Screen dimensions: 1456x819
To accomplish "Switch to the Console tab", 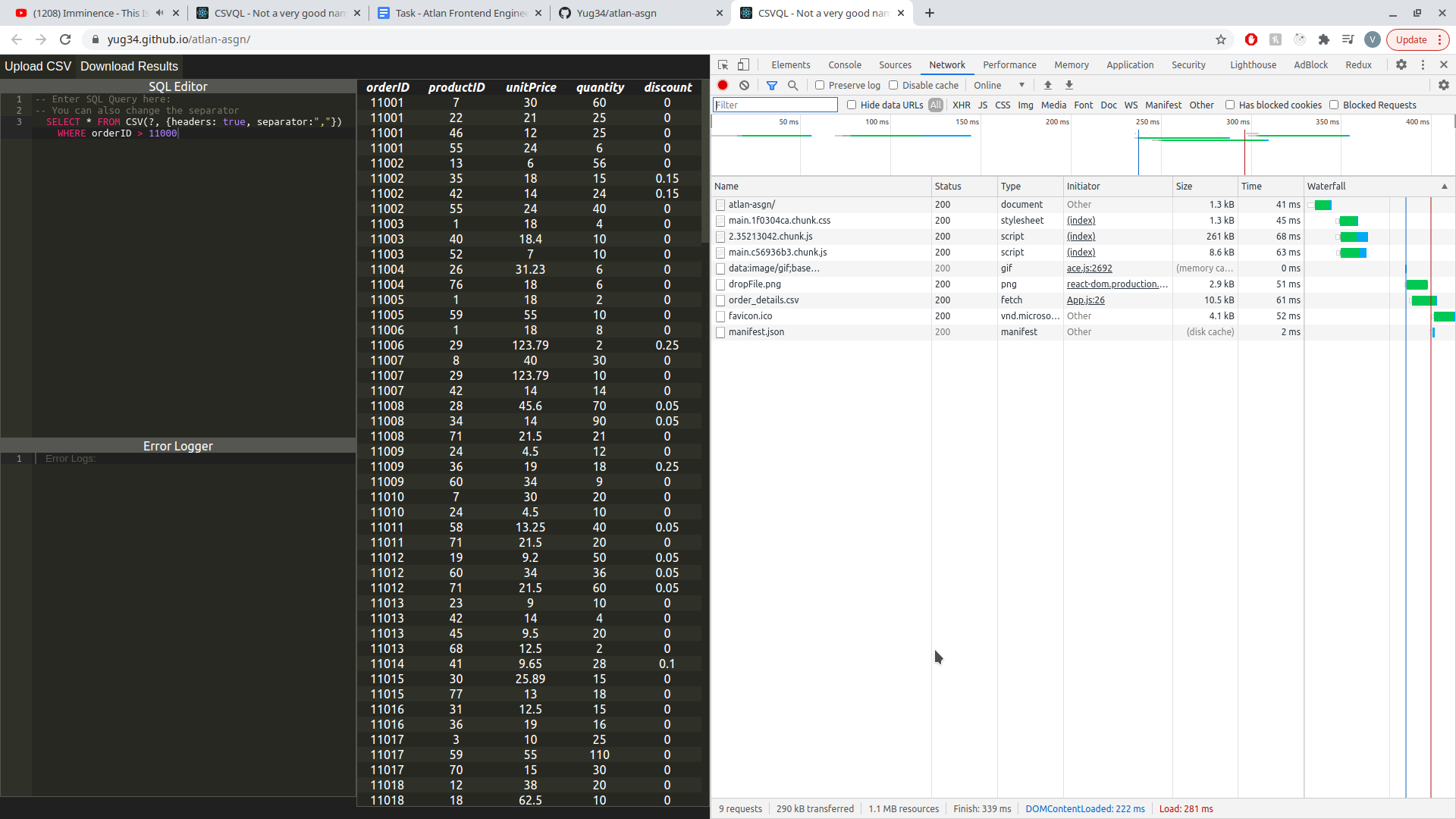I will tap(844, 64).
